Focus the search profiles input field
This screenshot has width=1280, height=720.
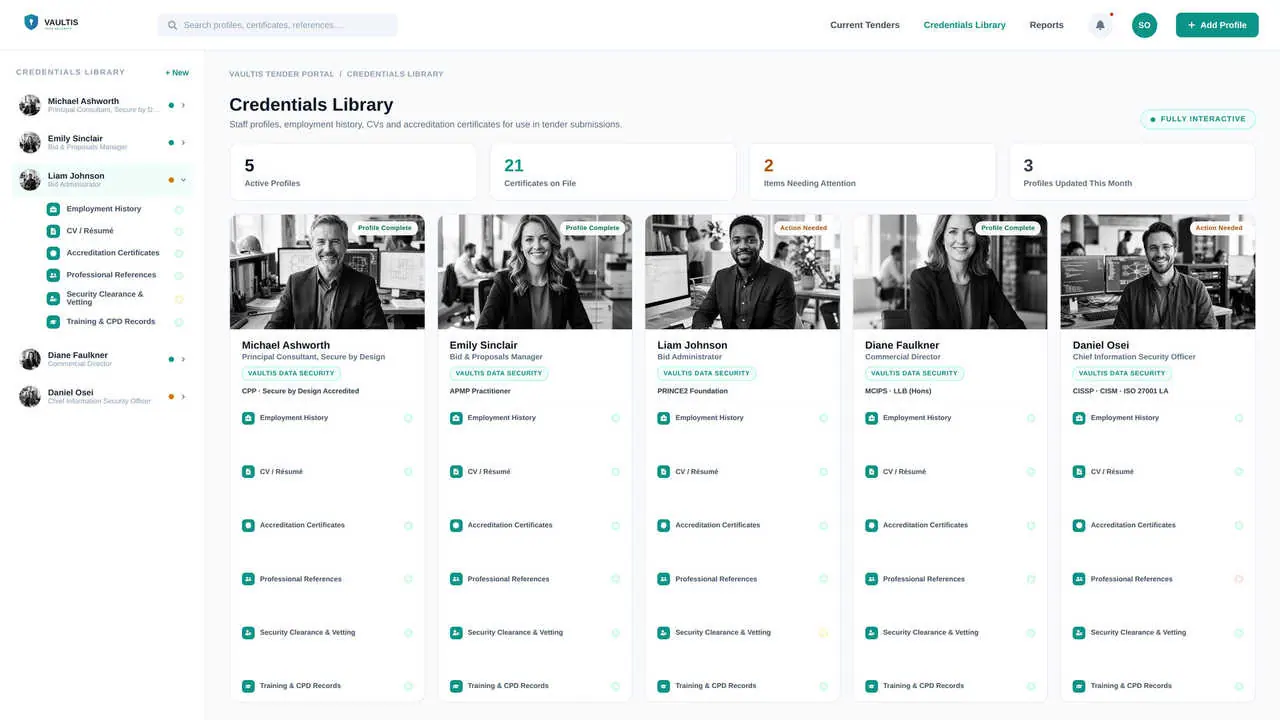pos(278,25)
